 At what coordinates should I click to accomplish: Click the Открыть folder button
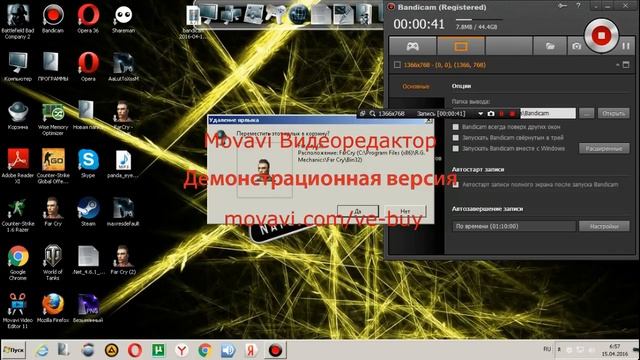click(x=613, y=113)
